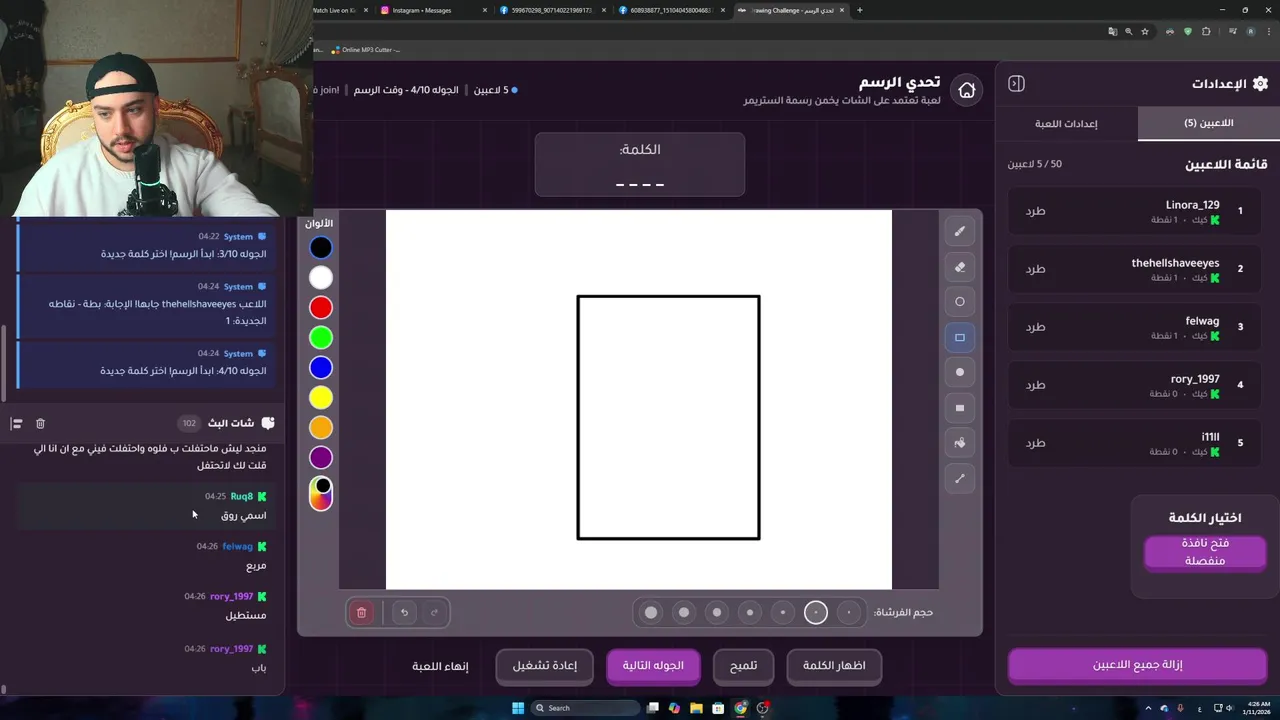Open Chrome from the taskbar
This screenshot has height=720, width=1280.
[741, 708]
